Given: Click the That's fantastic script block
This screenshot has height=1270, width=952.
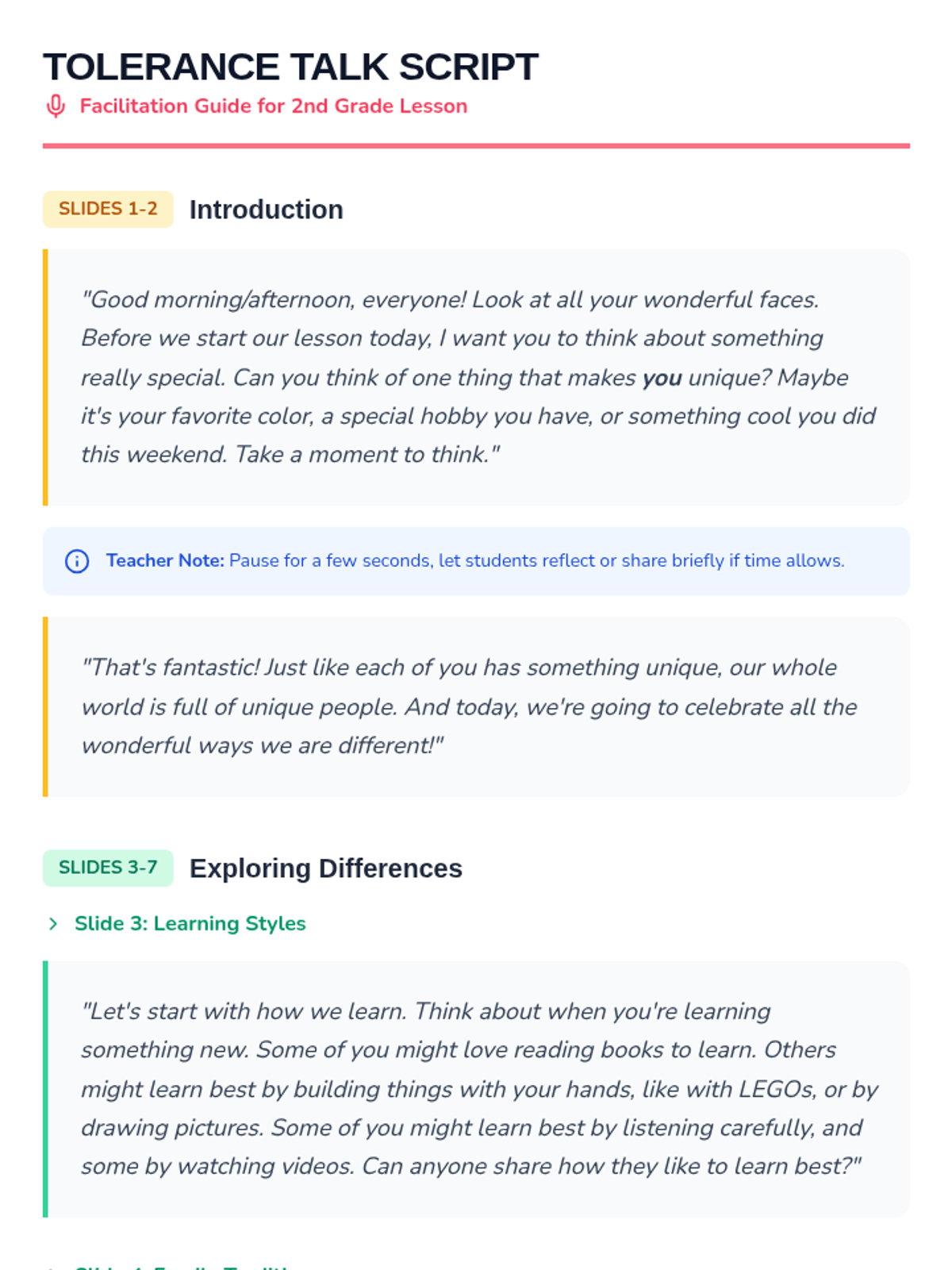Looking at the screenshot, I should (476, 706).
